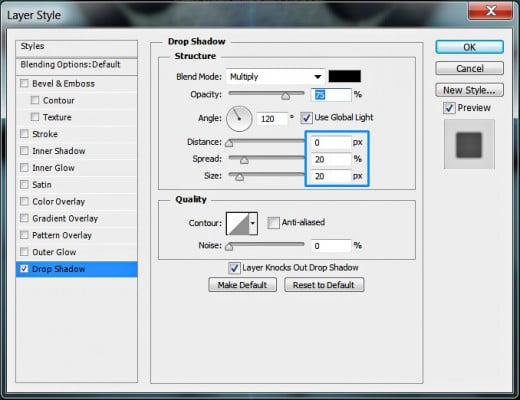Toggle the Preview checkbox
This screenshot has height=400, width=520.
pyautogui.click(x=449, y=108)
